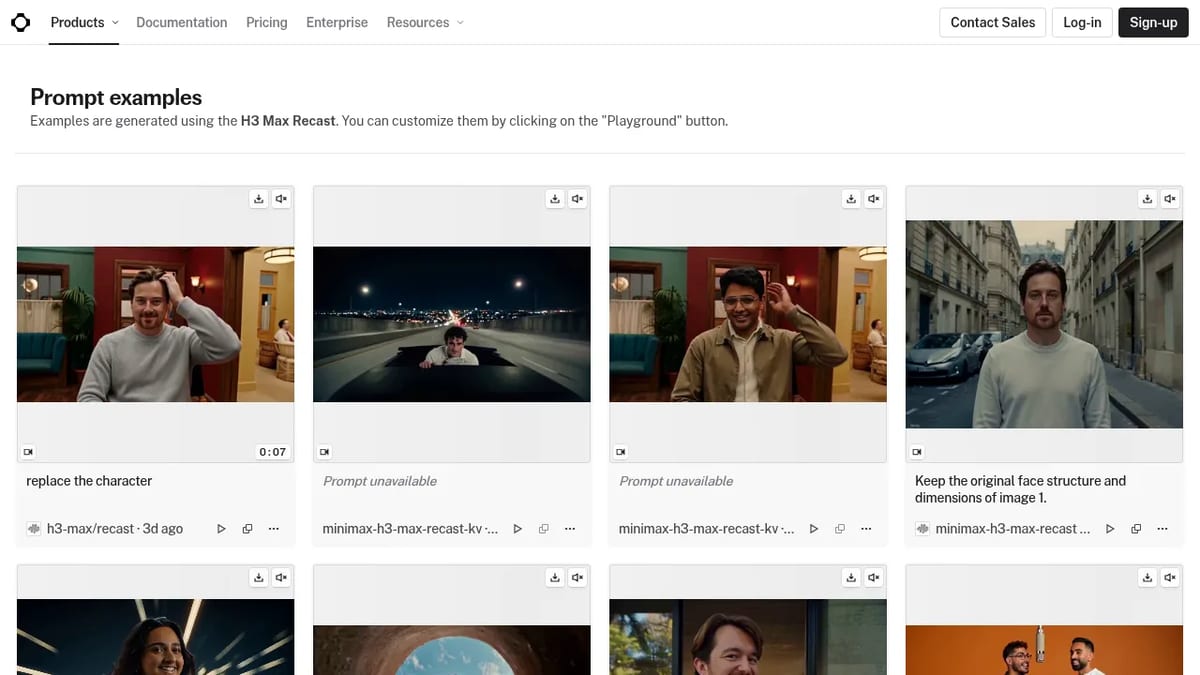Toggle mute on the two men orange video

(1170, 577)
